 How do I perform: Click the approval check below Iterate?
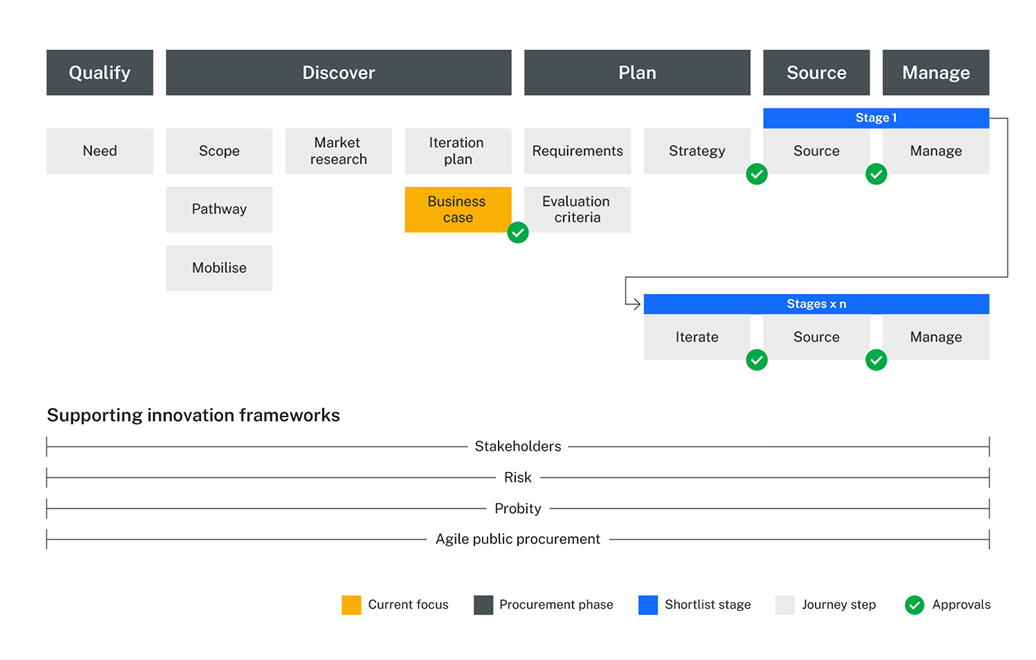[x=757, y=360]
